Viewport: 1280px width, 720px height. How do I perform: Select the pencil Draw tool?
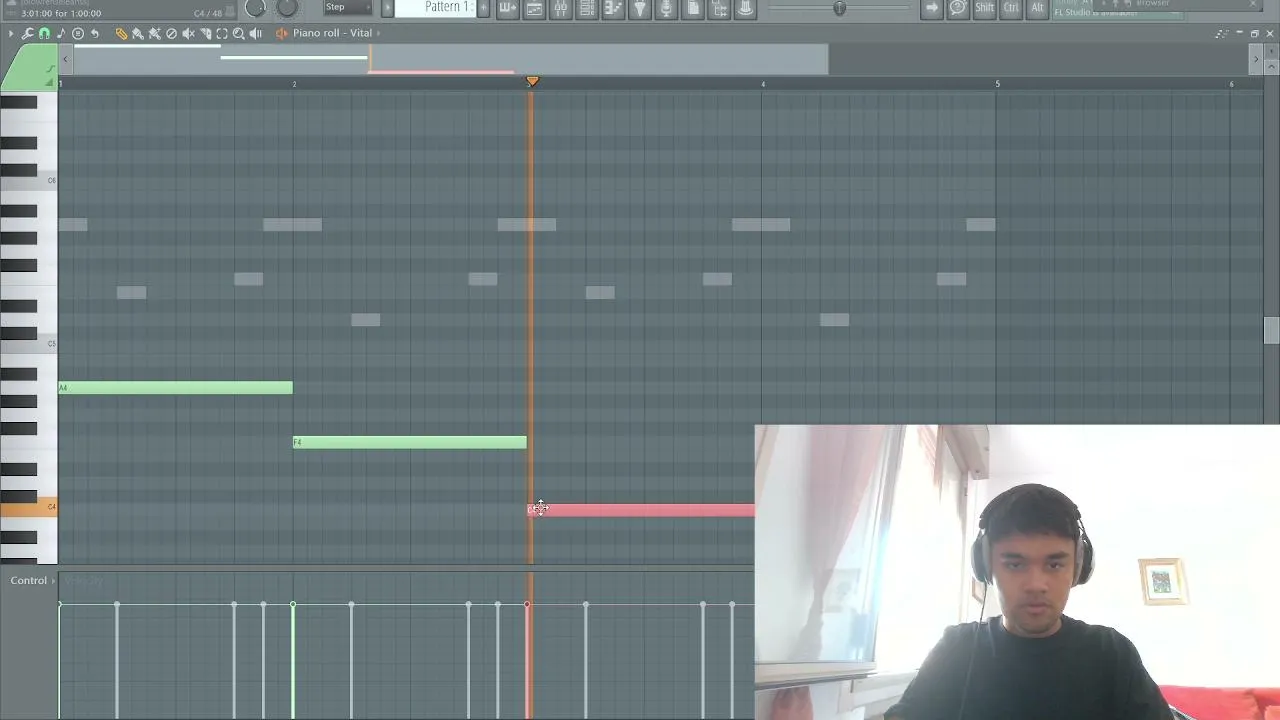(121, 33)
